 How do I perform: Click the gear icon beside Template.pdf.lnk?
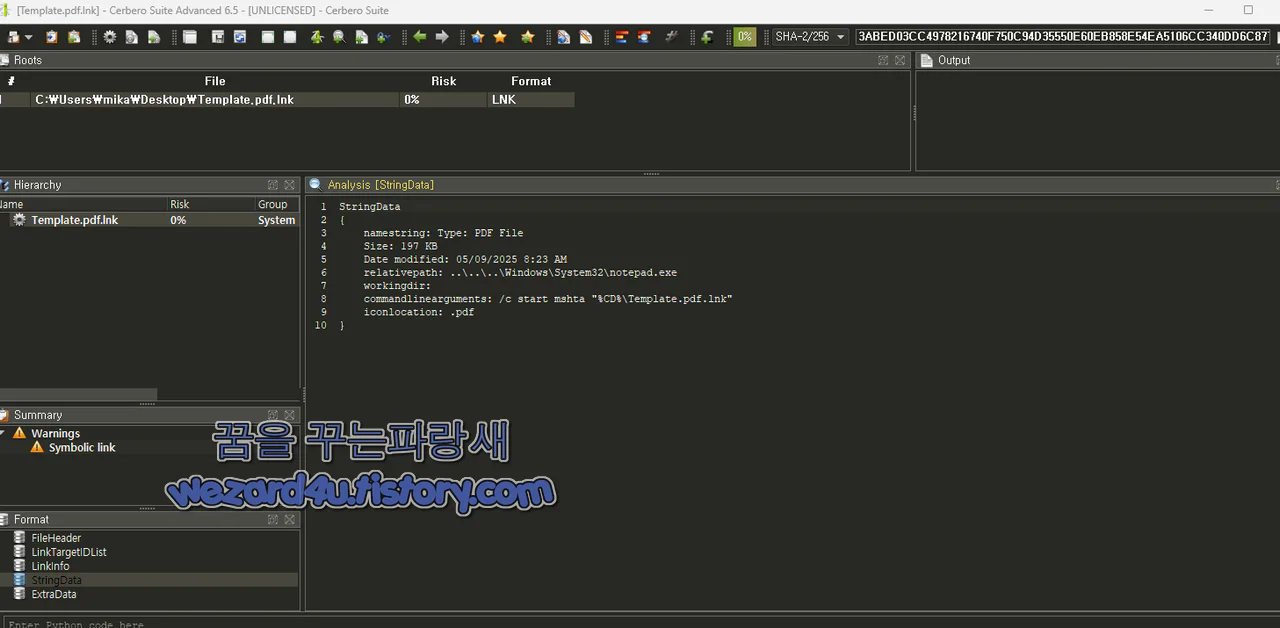click(x=19, y=220)
